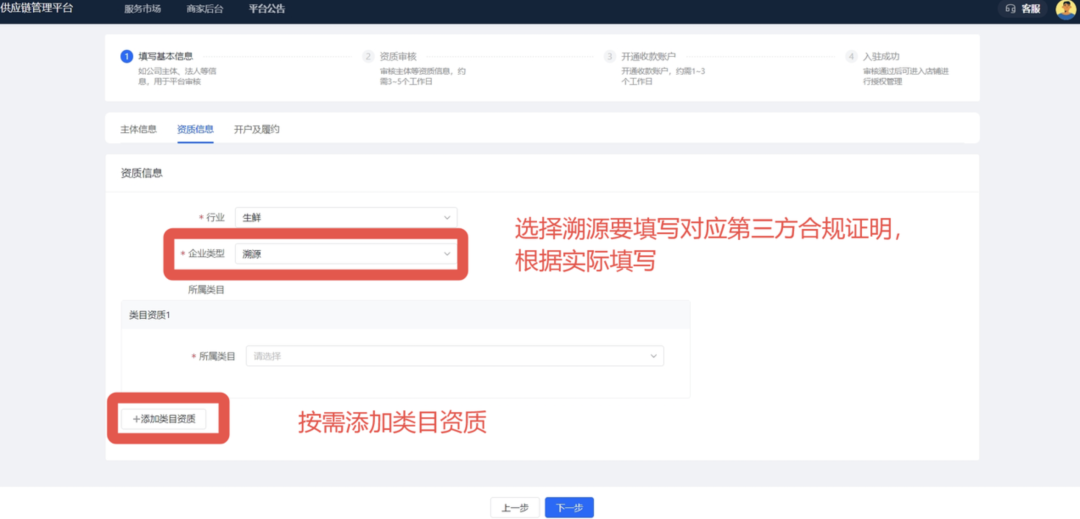The height and width of the screenshot is (519, 1080).
Task: Click the 上一步 button
Action: [x=515, y=507]
